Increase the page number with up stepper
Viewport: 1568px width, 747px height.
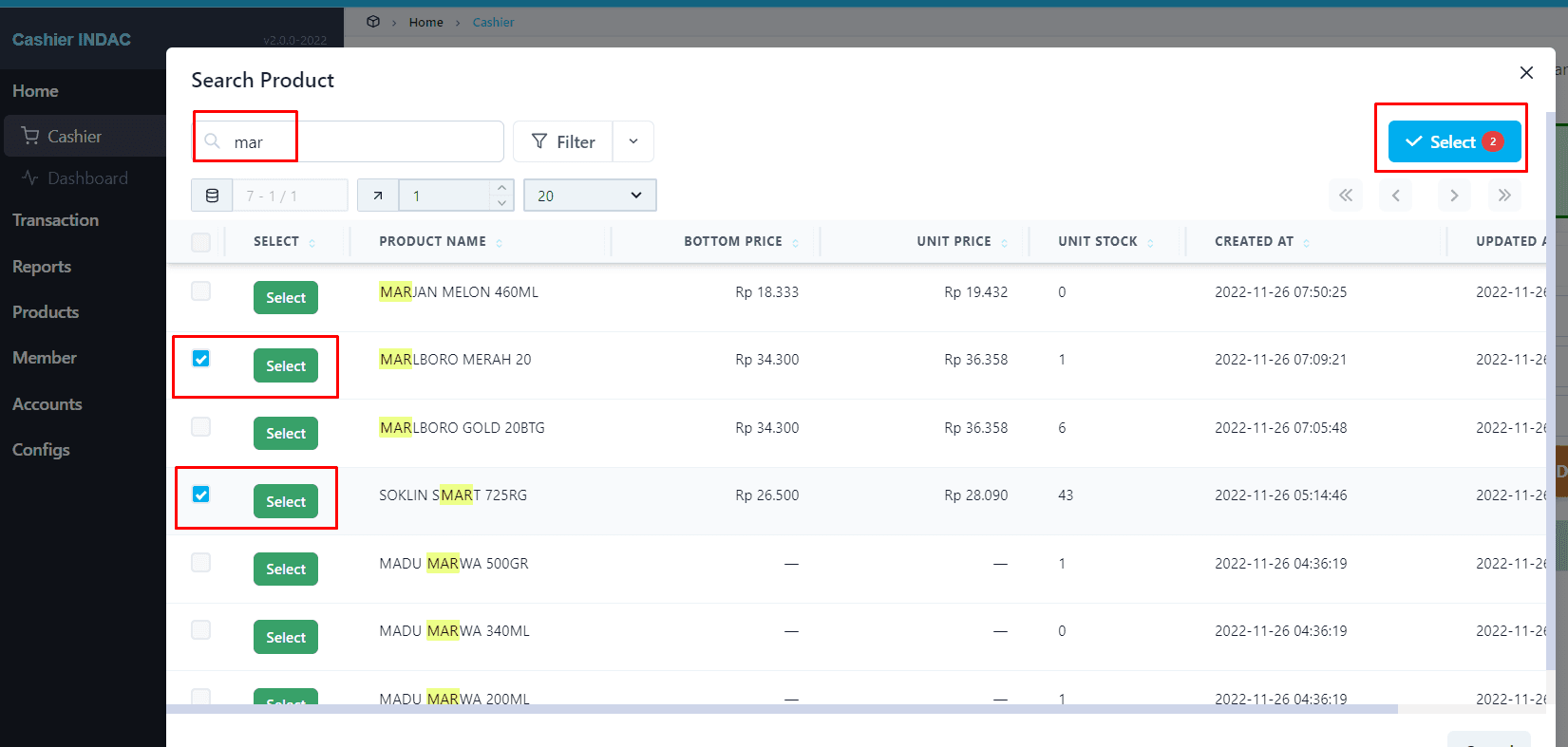[501, 188]
